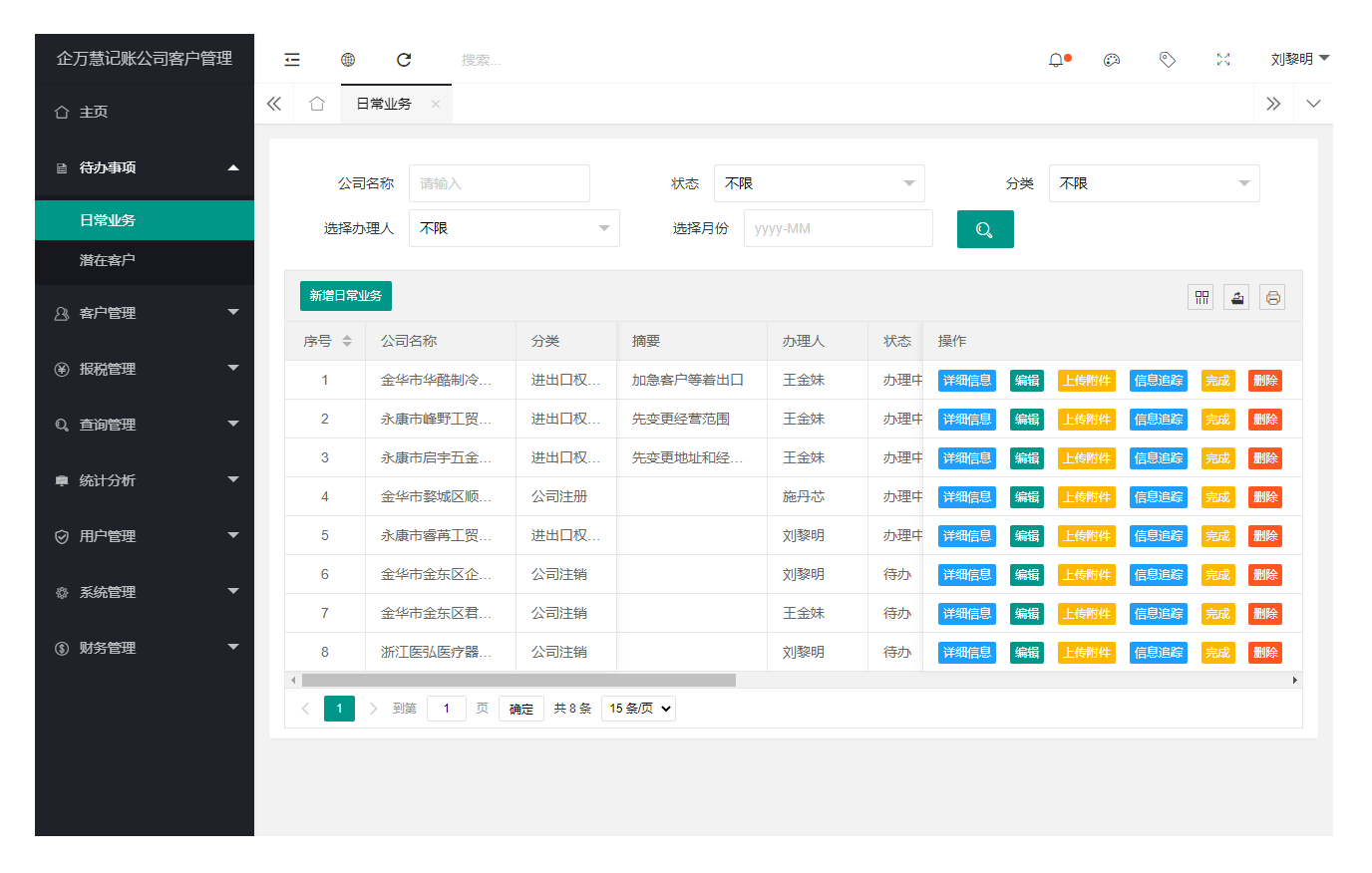Click the refresh icon in header
The height and width of the screenshot is (873, 1372).
[x=404, y=60]
